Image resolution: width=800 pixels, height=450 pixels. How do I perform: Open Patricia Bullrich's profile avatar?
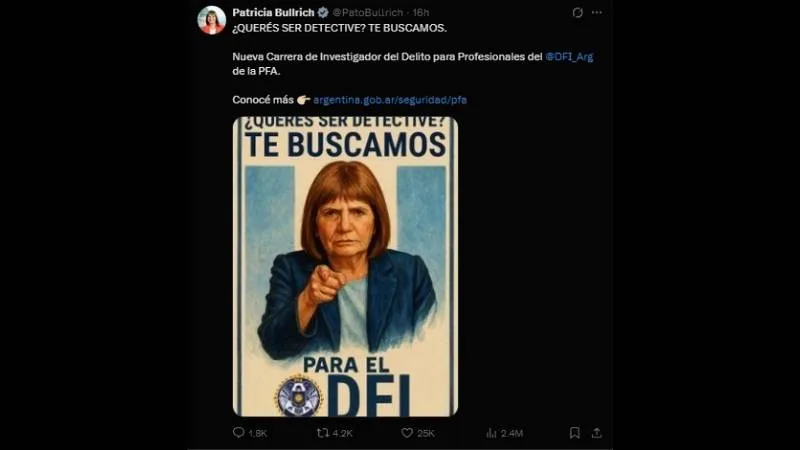(x=212, y=20)
